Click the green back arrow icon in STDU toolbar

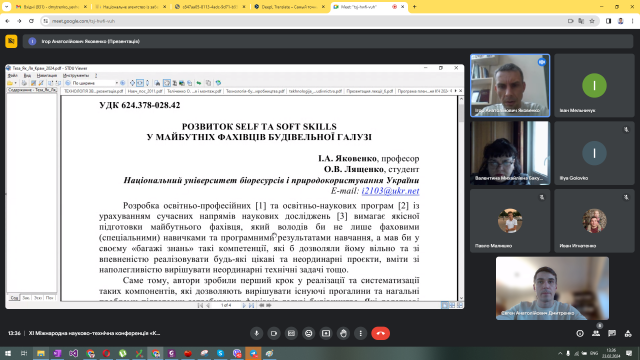(x=199, y=83)
